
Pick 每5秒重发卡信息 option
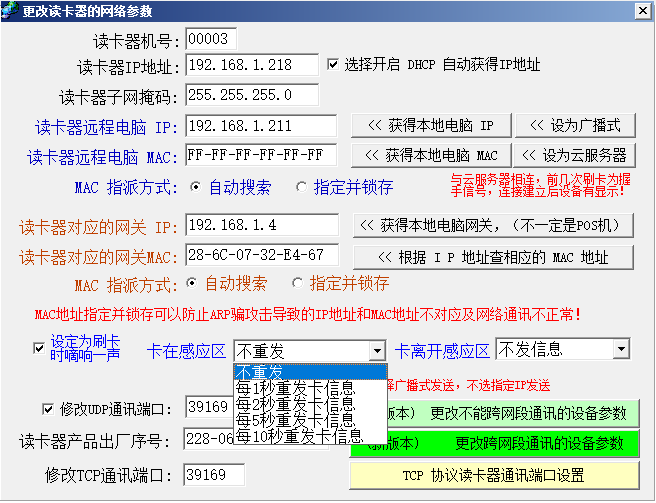click(294, 420)
